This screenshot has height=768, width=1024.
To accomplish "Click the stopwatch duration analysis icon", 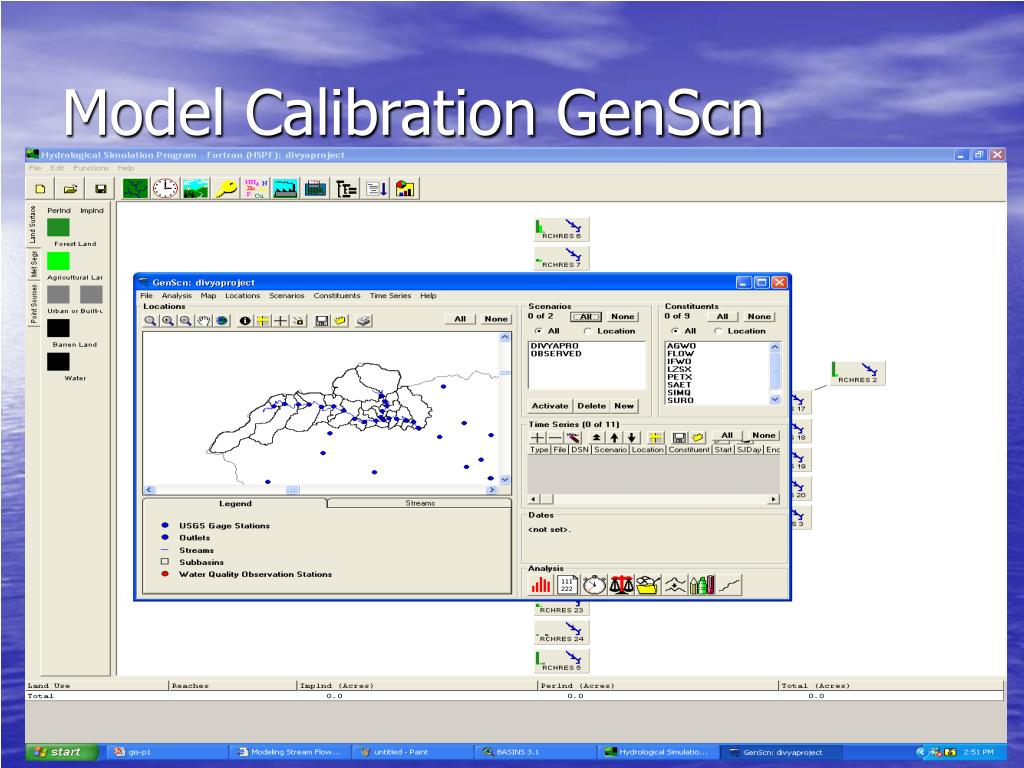I will [594, 584].
